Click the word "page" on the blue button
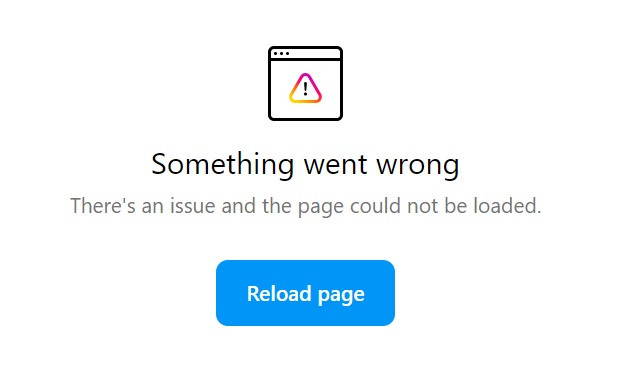The height and width of the screenshot is (387, 631). point(341,295)
